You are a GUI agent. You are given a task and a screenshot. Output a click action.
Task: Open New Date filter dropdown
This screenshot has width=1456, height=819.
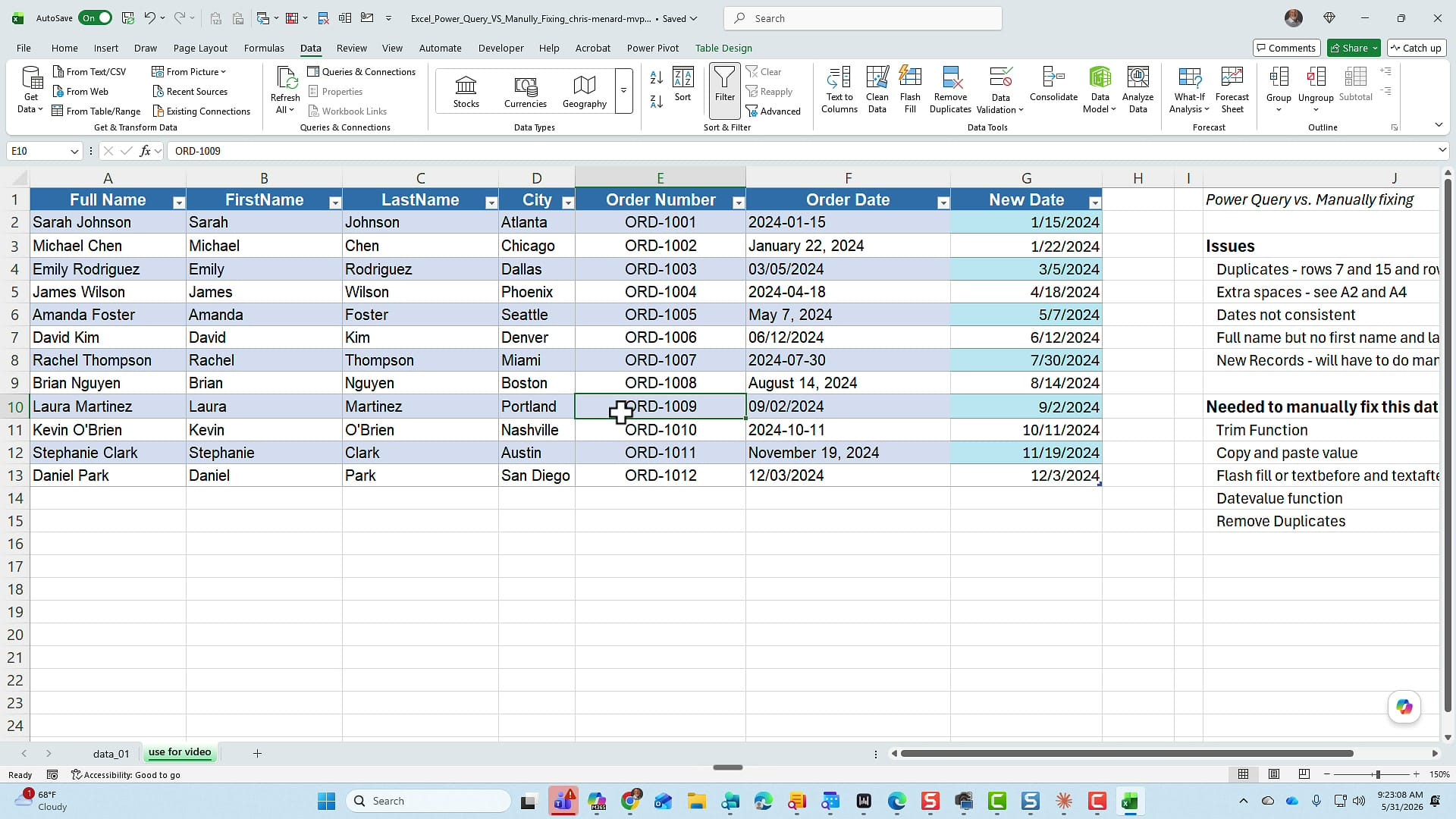[1095, 202]
